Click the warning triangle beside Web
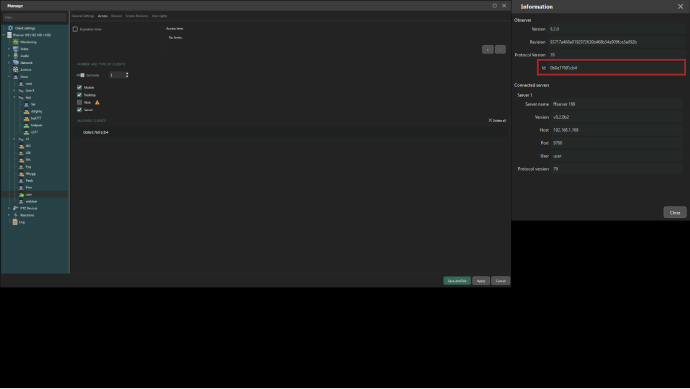Viewport: 690px width, 389px height. coord(97,103)
